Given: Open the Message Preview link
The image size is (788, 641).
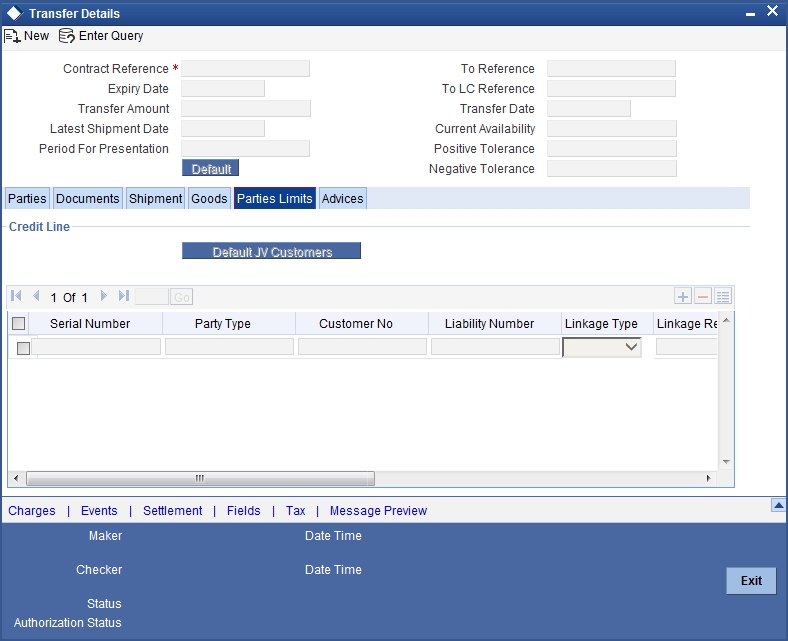Looking at the screenshot, I should 378,511.
